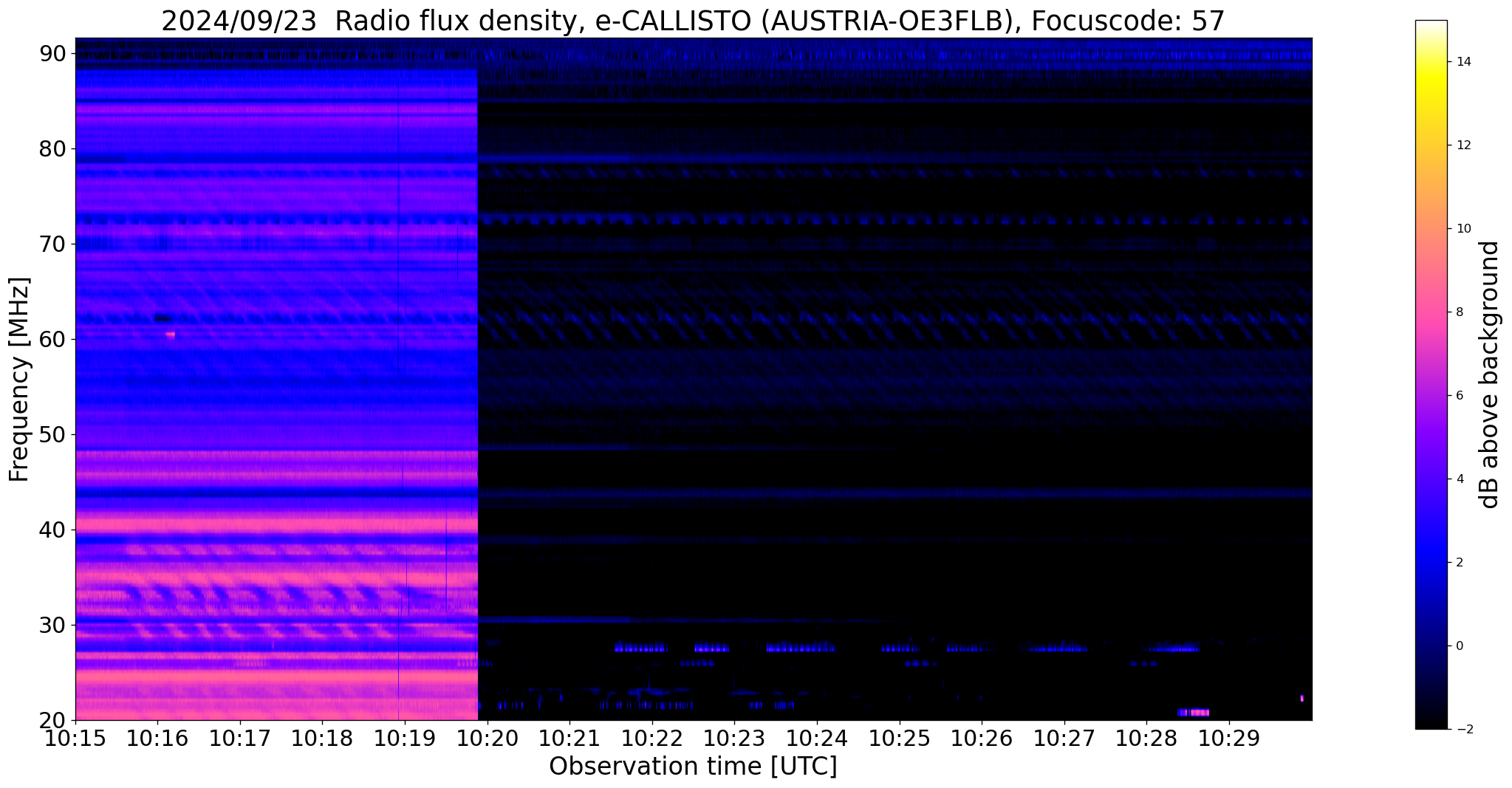This screenshot has height=788, width=1512.
Task: Click the 'Observation time [UTC]' axis label
Action: click(693, 767)
